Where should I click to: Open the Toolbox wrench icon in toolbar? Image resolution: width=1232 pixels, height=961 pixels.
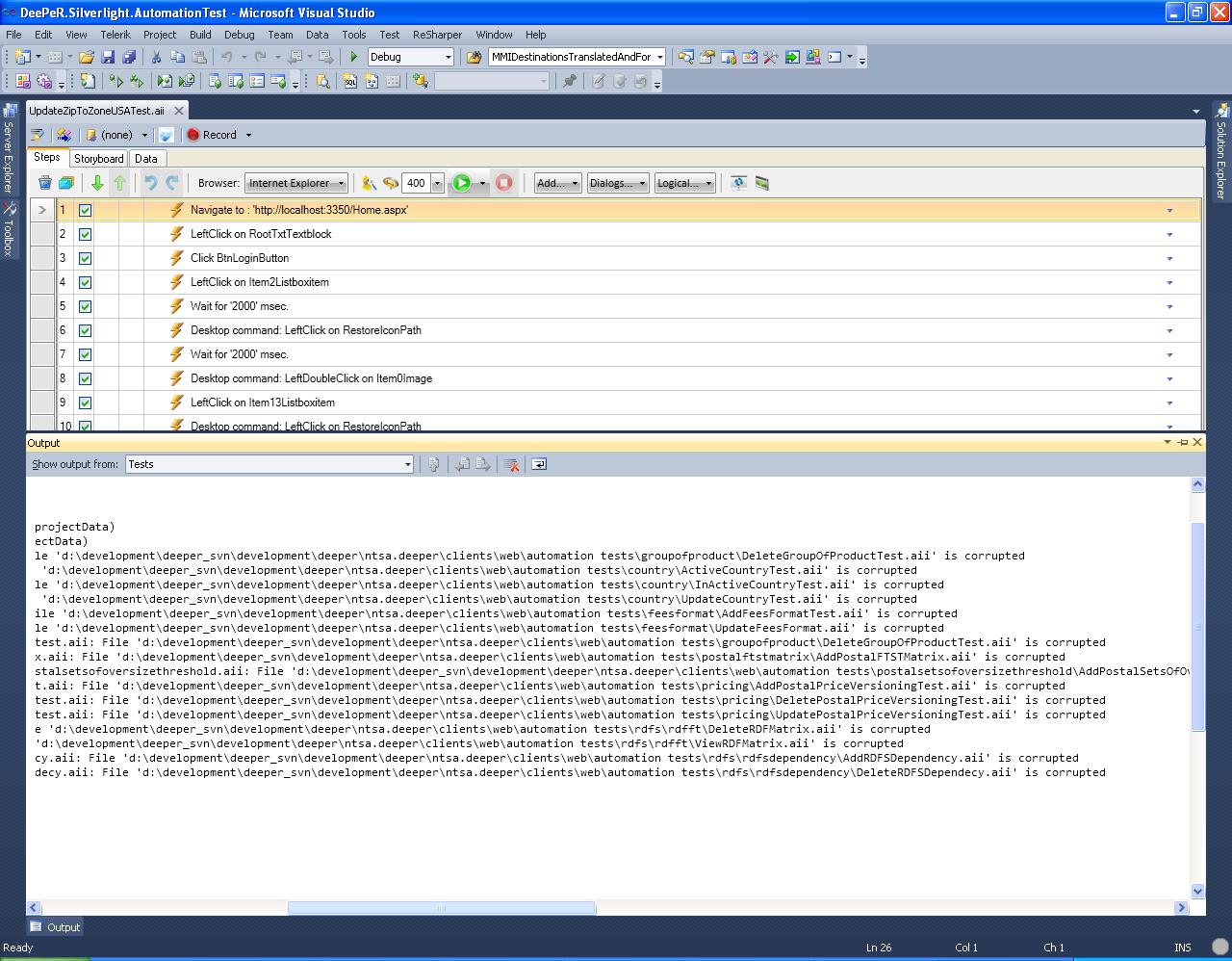(770, 57)
